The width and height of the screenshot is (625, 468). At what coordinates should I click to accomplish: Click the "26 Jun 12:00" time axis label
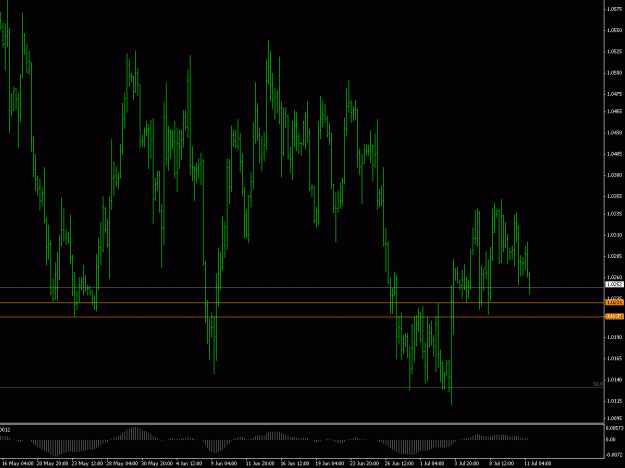click(x=399, y=464)
